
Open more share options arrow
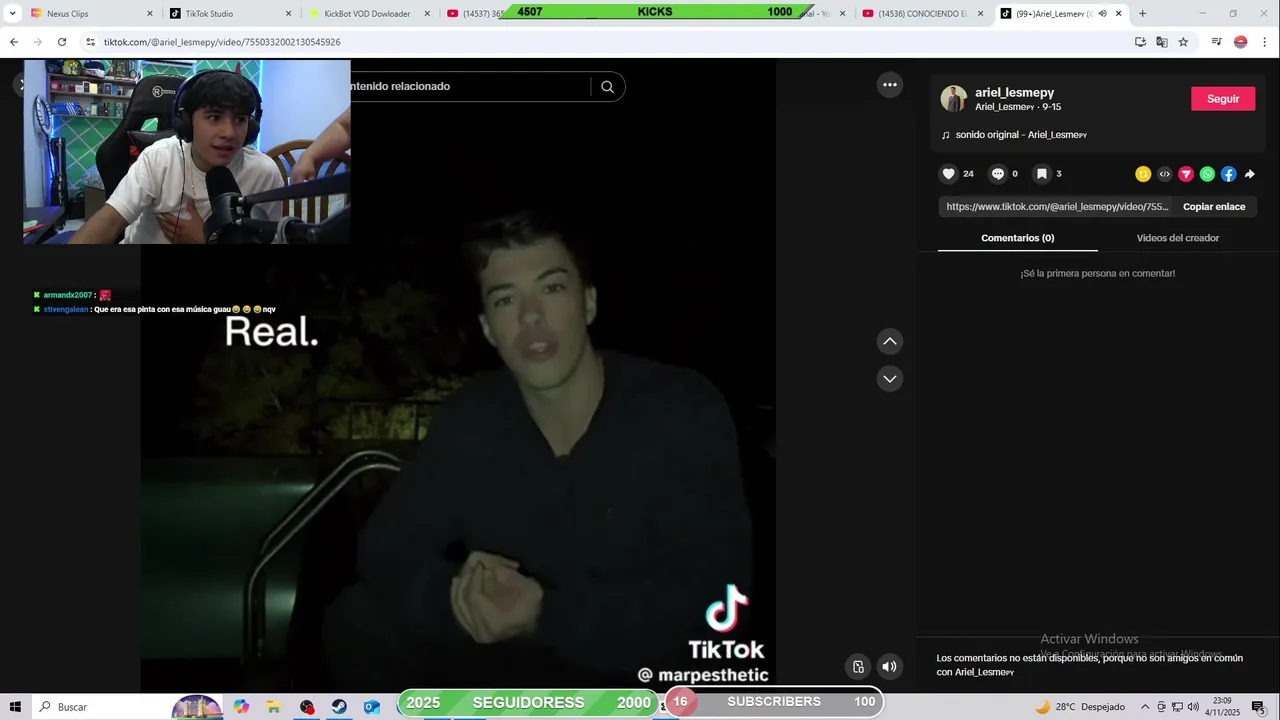click(x=1250, y=174)
